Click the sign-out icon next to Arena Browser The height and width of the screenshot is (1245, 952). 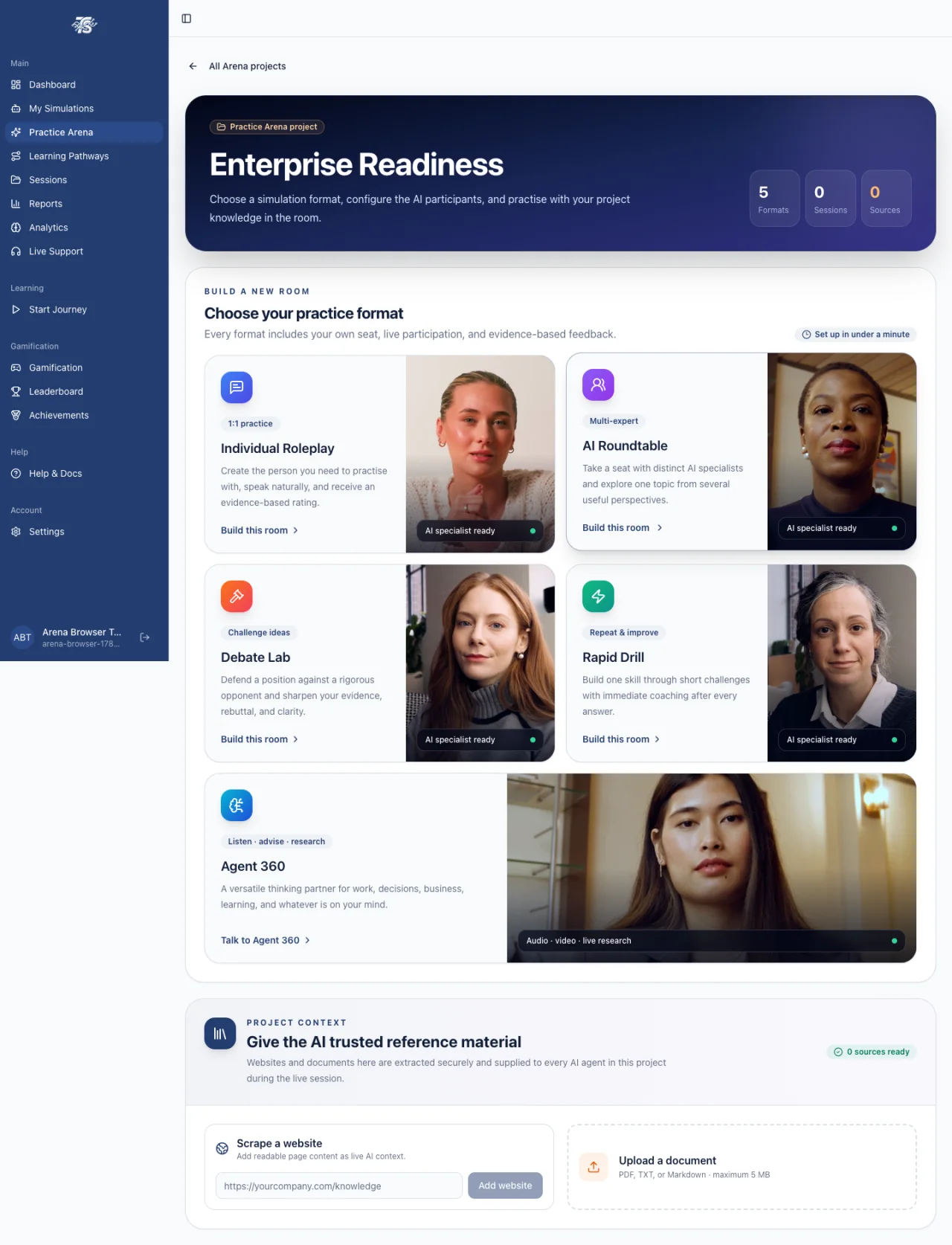(x=145, y=637)
